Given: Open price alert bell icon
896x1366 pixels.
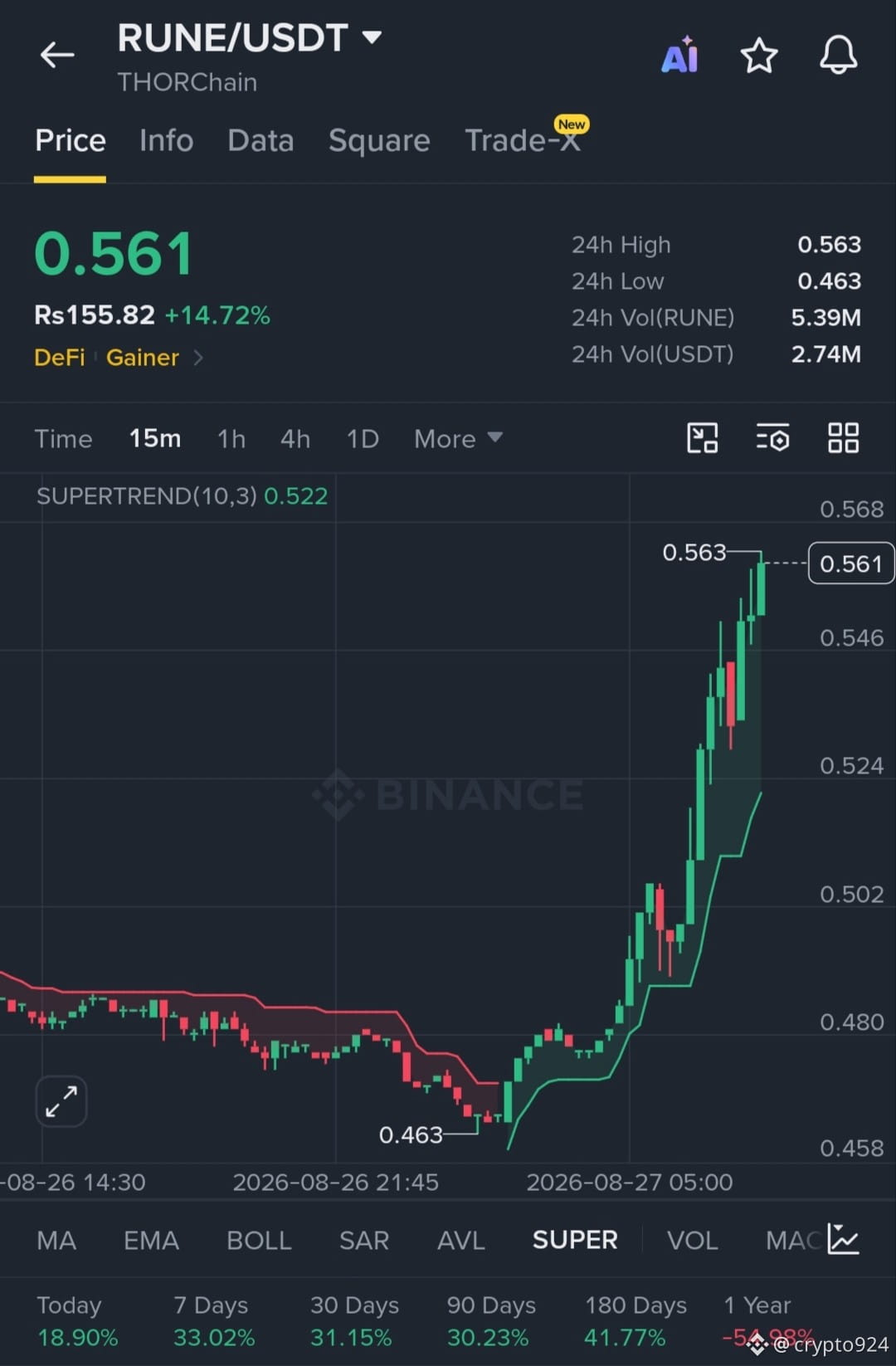Looking at the screenshot, I should click(838, 55).
